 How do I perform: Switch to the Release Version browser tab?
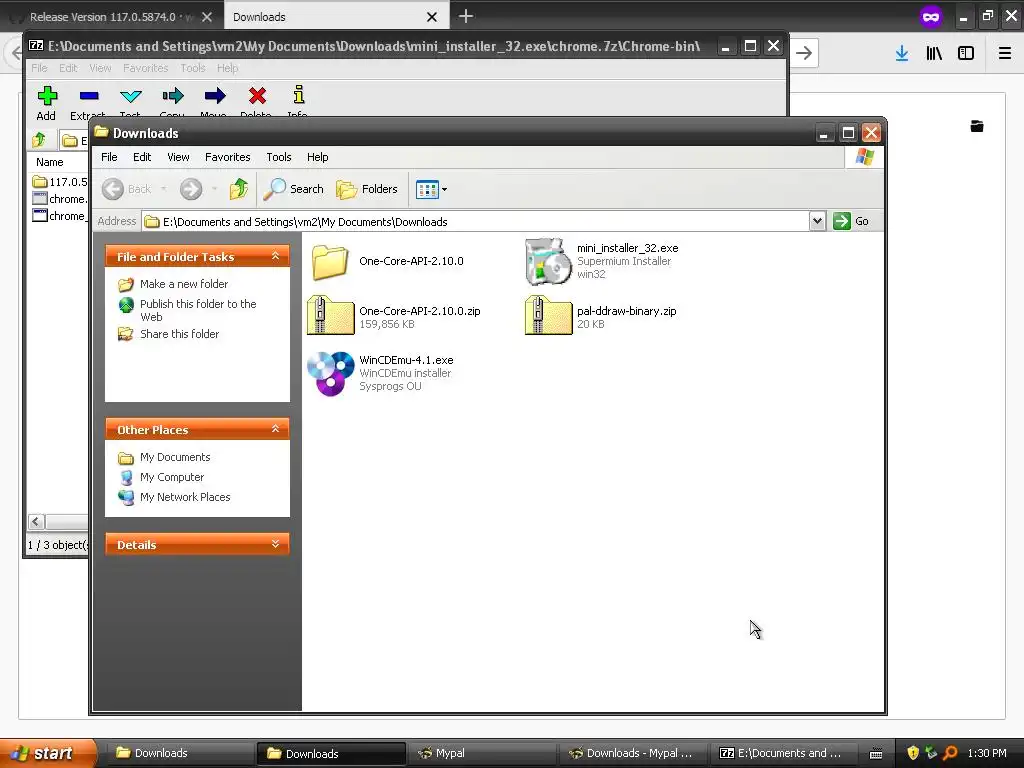111,17
